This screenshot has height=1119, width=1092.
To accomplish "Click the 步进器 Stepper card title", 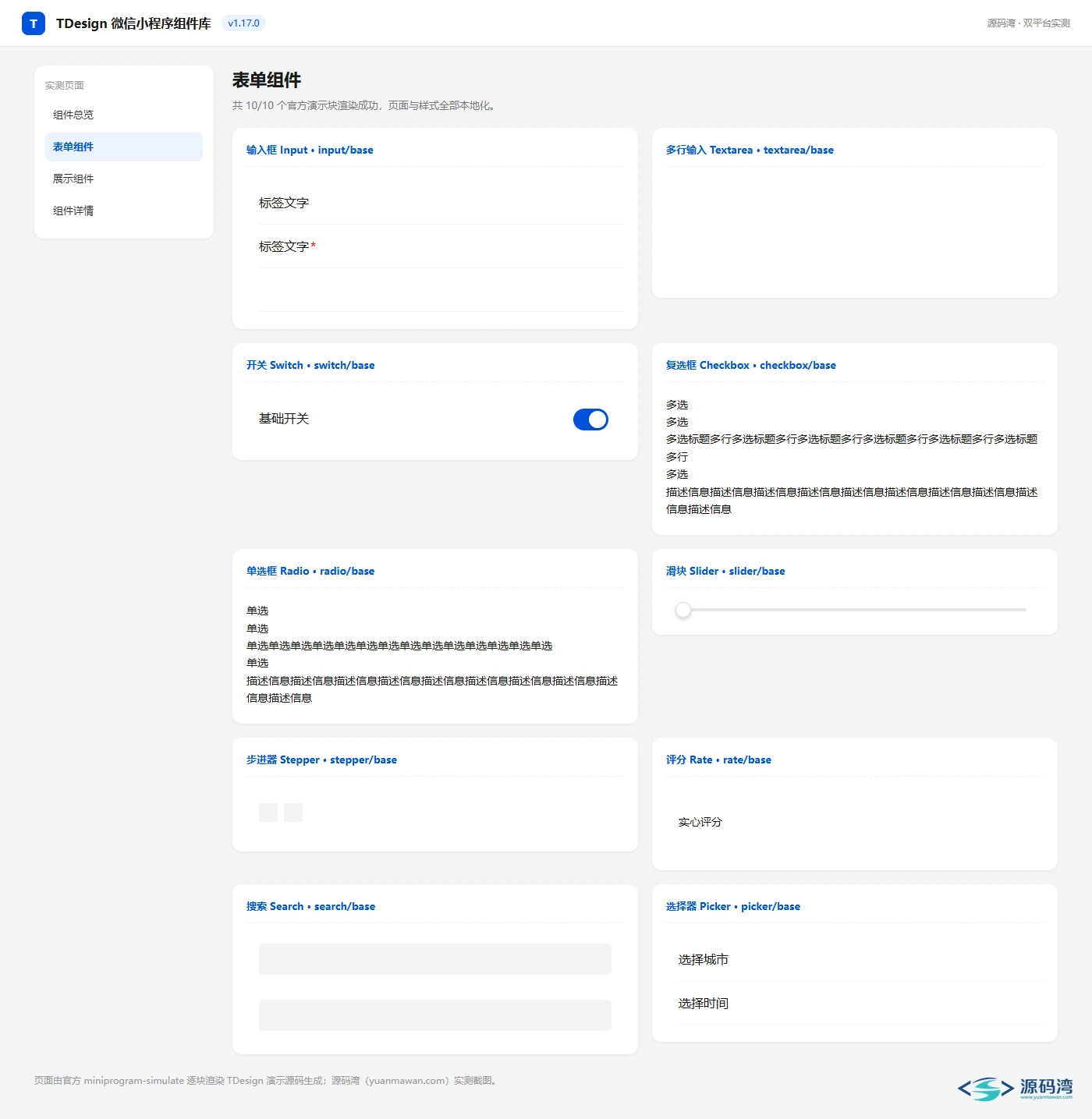I will (x=321, y=760).
